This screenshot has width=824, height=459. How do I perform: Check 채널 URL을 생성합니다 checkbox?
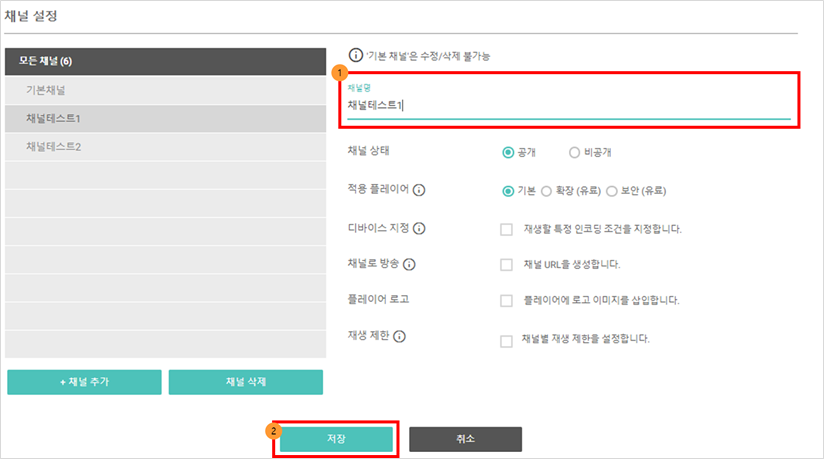(x=506, y=264)
